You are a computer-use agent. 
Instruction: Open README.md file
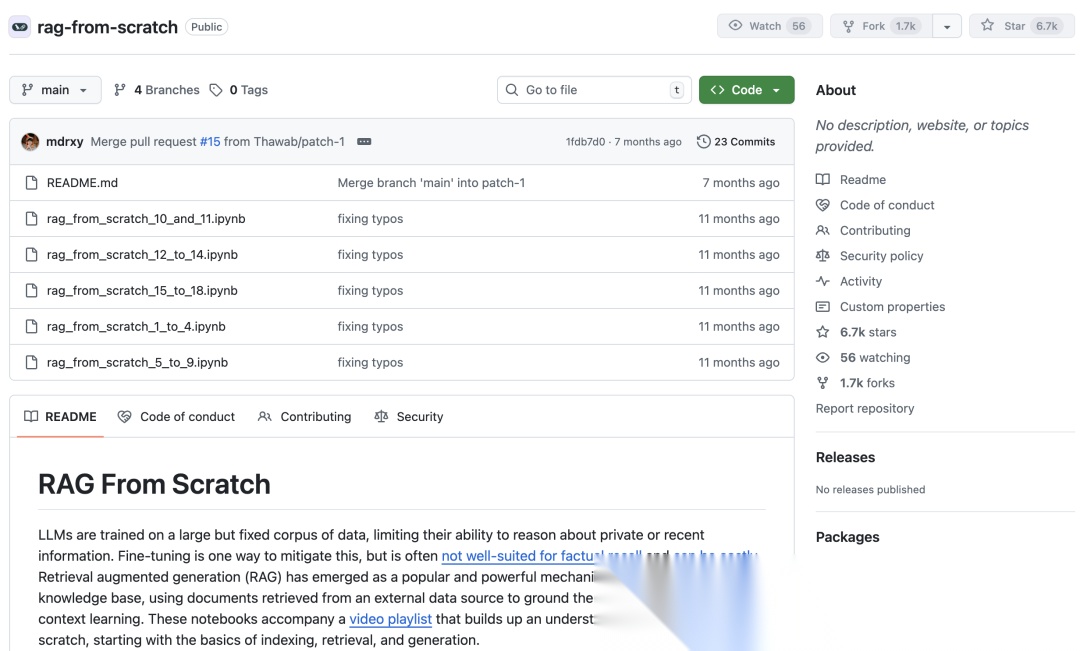82,183
